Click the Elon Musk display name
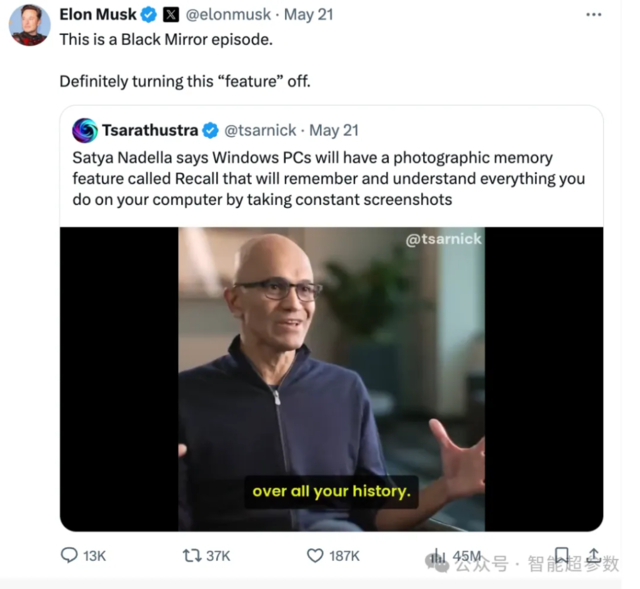 [x=98, y=15]
